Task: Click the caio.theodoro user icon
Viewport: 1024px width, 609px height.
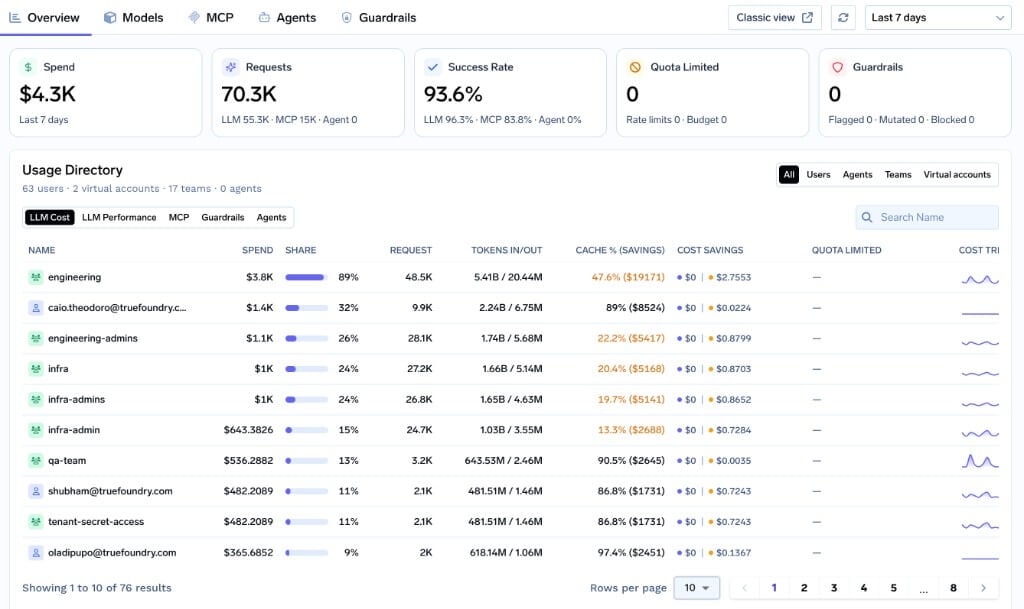Action: point(36,308)
